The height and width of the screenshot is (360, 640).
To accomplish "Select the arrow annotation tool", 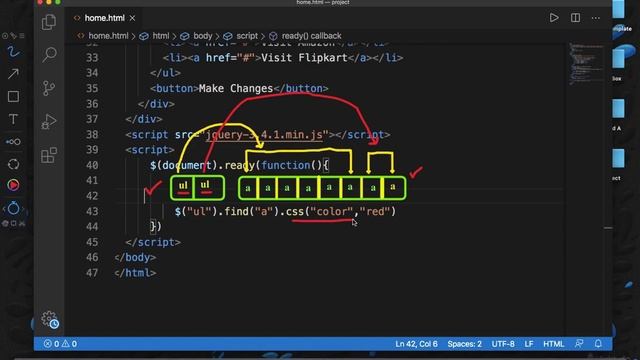I will (x=13, y=74).
